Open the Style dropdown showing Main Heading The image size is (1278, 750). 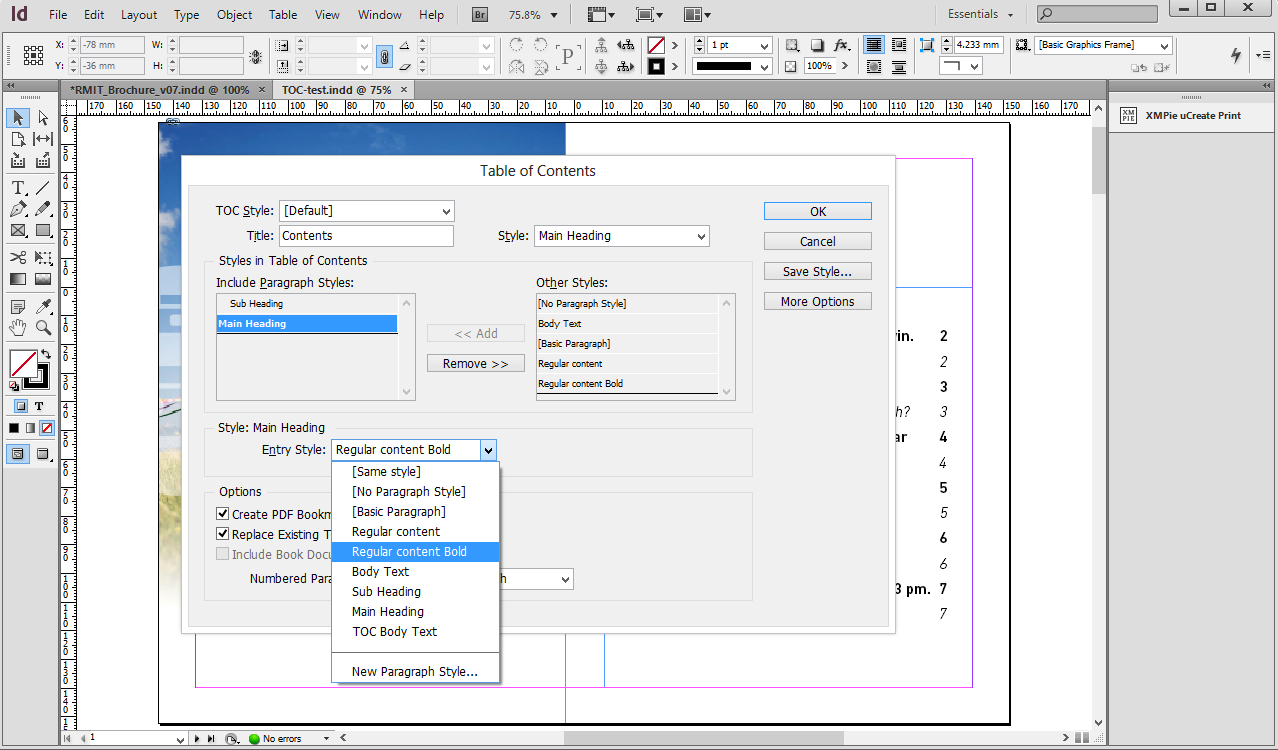click(621, 235)
